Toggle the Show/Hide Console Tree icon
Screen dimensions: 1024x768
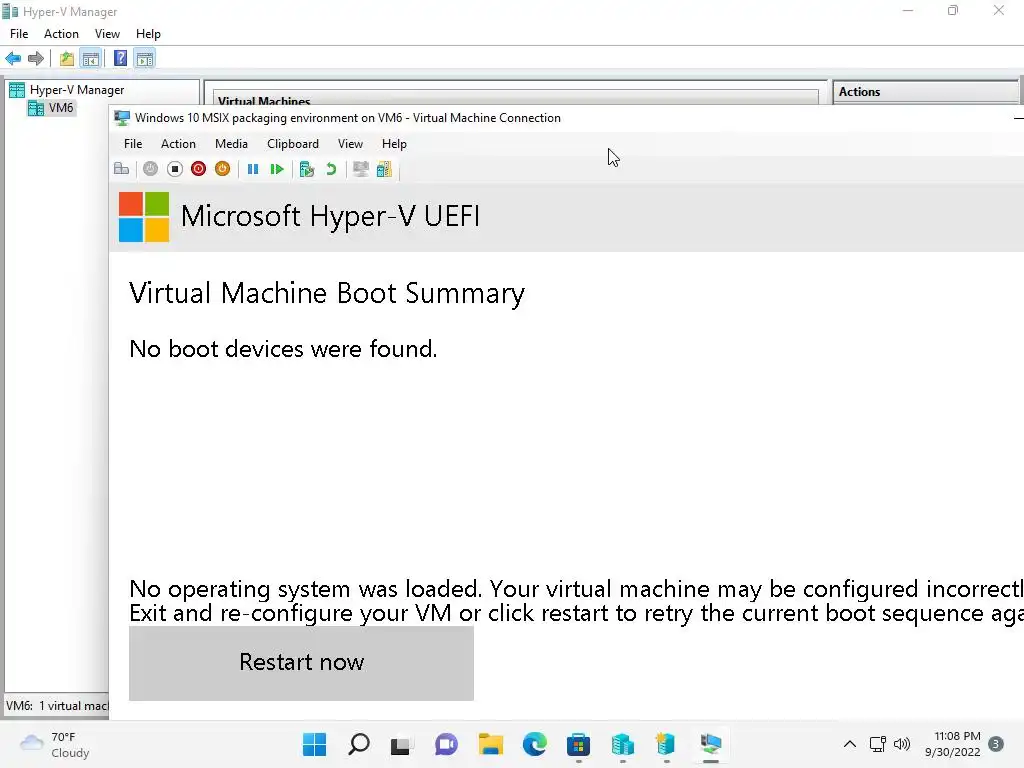[x=91, y=59]
